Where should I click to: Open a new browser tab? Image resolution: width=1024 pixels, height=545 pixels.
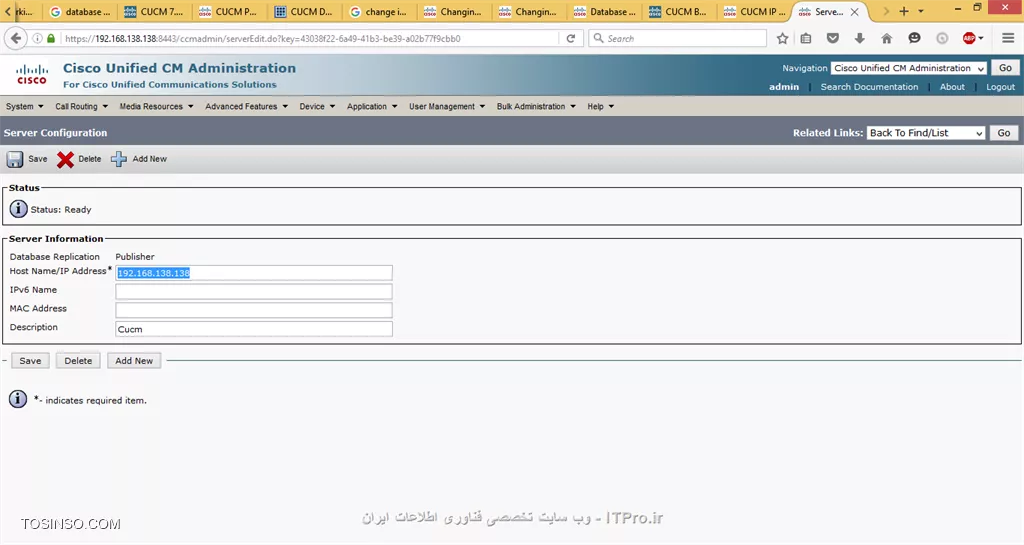(904, 11)
